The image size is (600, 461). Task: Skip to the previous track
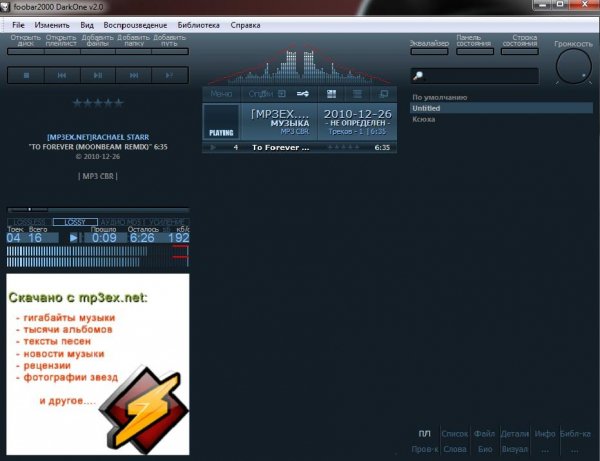click(62, 75)
